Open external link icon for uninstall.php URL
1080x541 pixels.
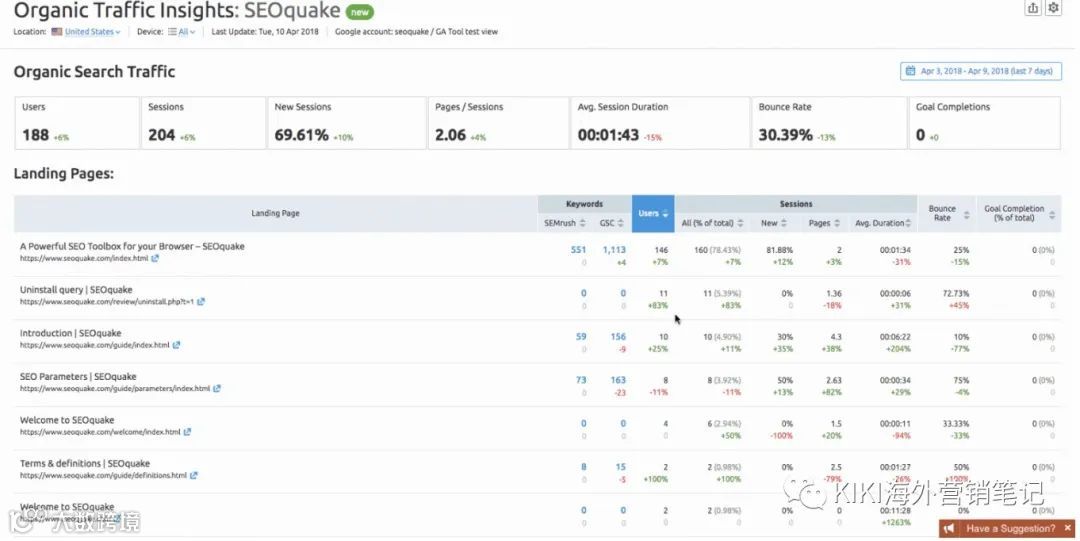(200, 301)
